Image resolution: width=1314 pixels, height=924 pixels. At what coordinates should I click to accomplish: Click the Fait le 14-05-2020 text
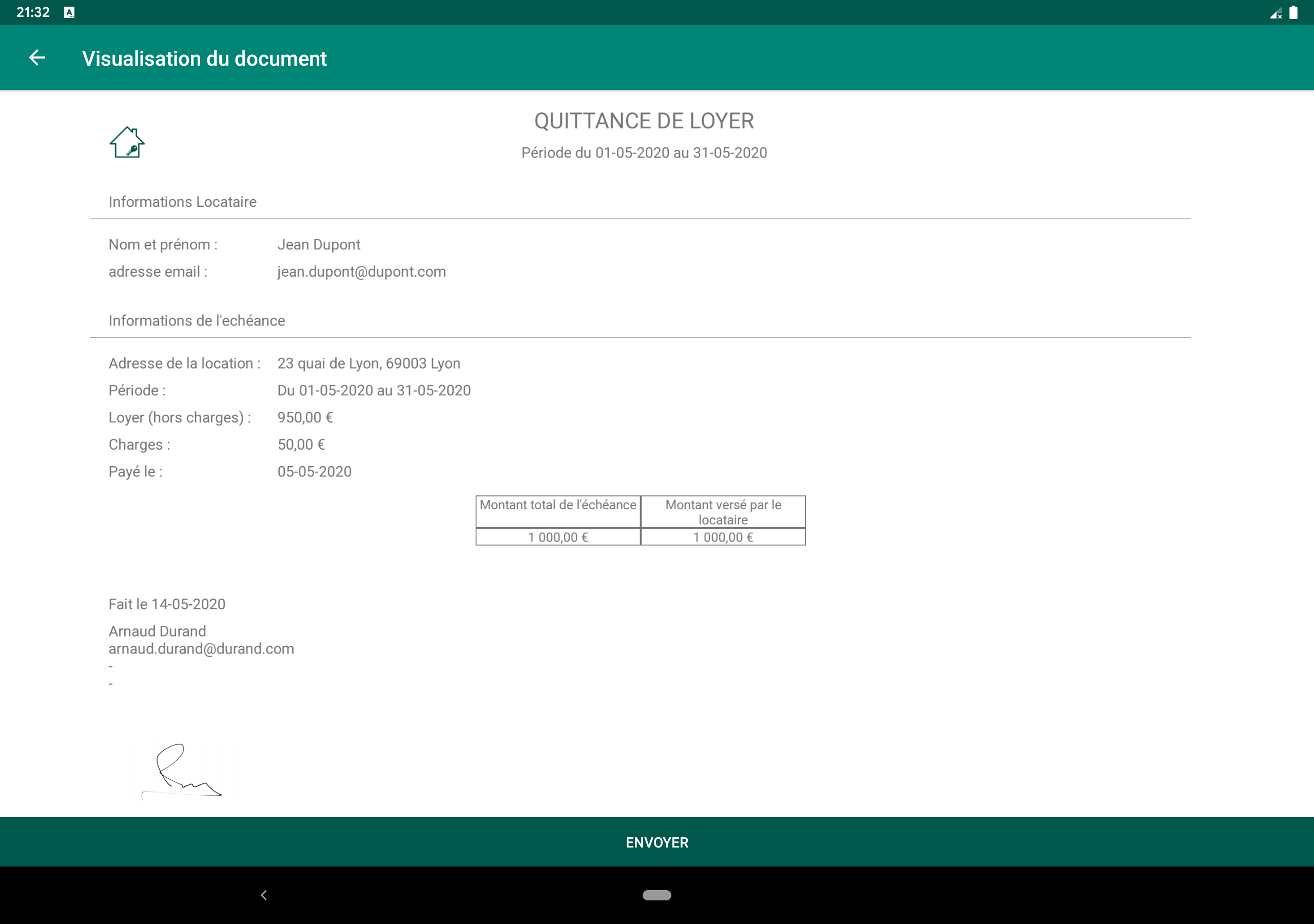tap(166, 604)
